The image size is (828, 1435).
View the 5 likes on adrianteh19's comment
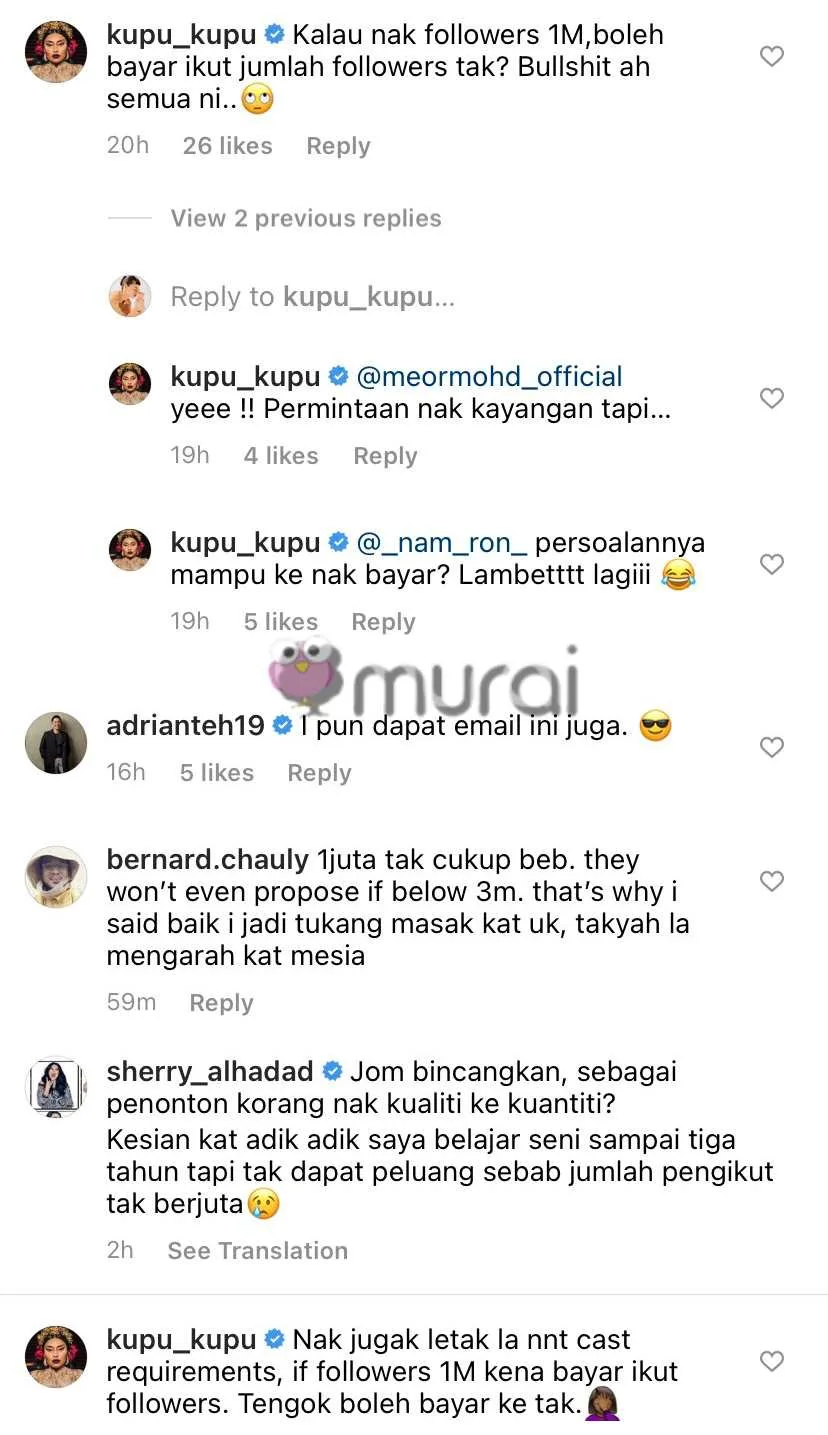[x=217, y=773]
